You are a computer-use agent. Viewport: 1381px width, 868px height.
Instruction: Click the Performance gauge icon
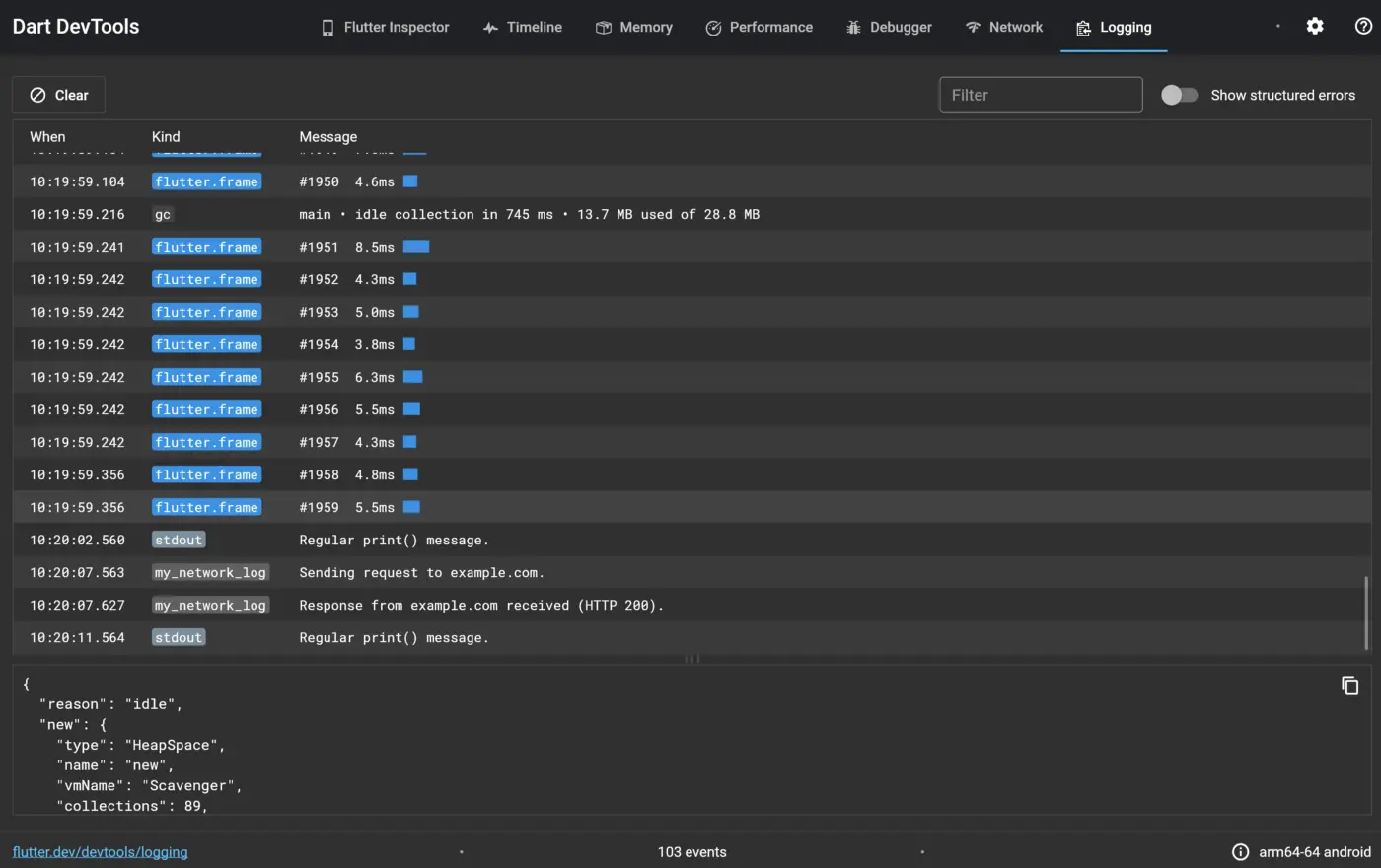click(x=713, y=28)
